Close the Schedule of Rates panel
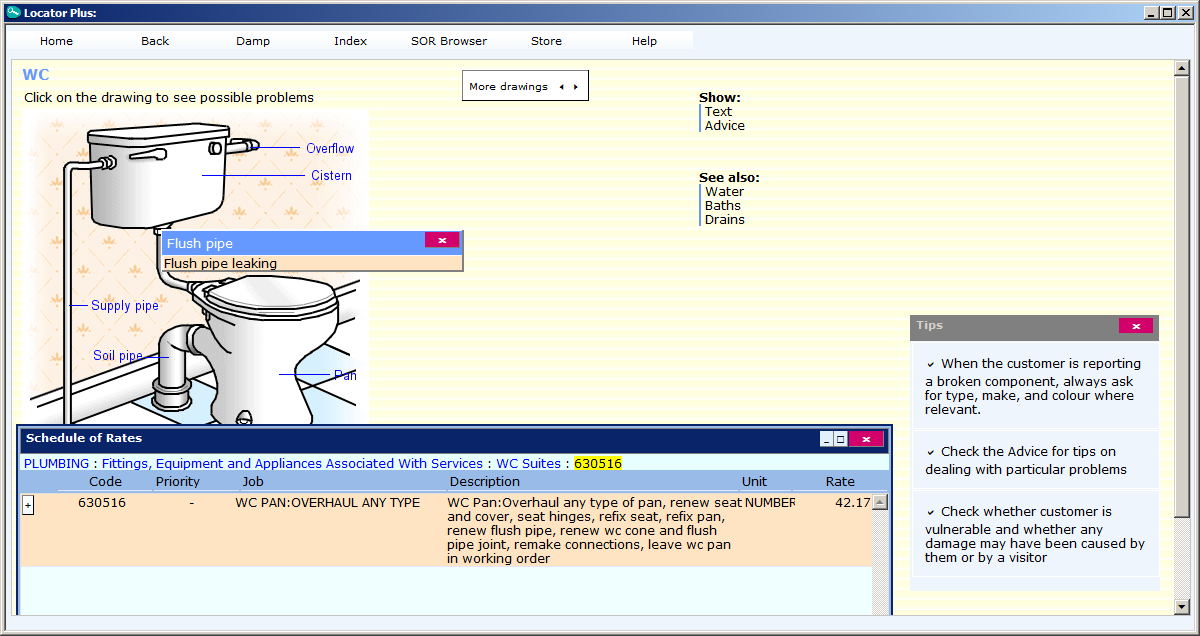Screen dimensions: 1200x636 point(866,439)
